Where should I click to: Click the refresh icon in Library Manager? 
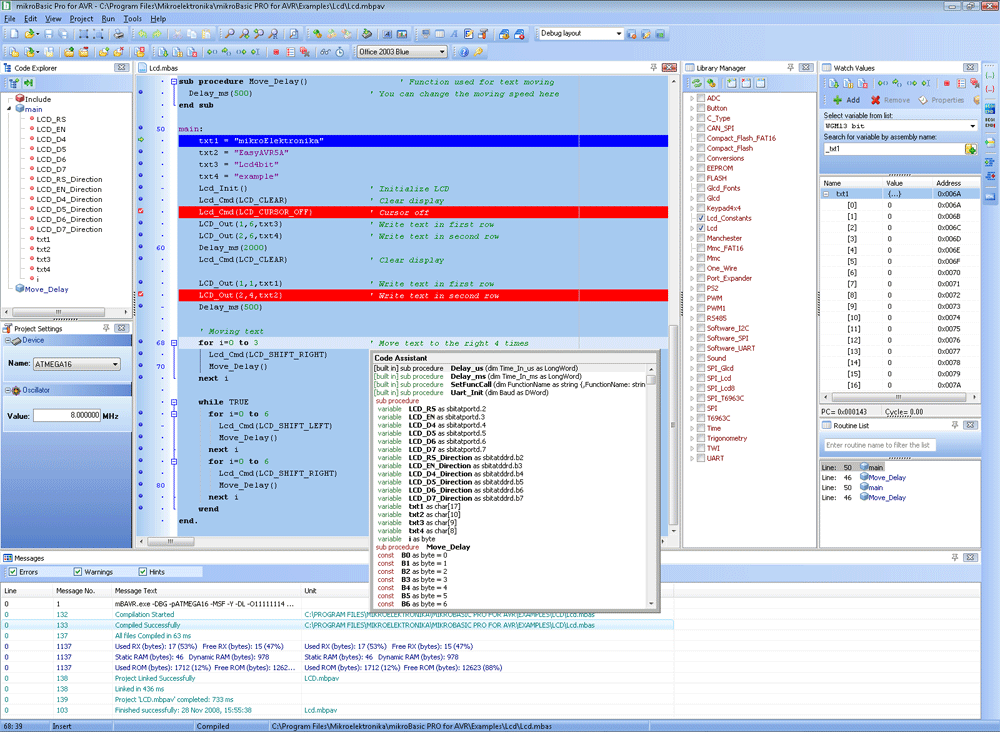tap(696, 83)
